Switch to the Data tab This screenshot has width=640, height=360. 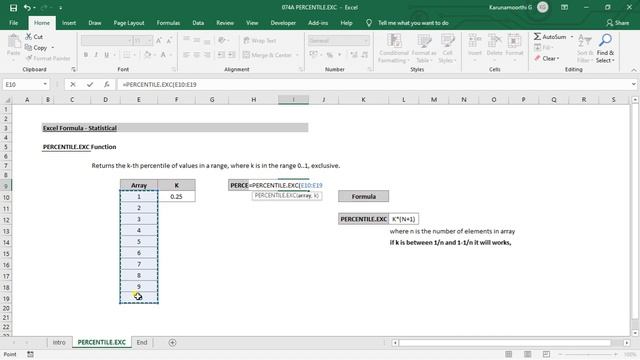point(198,23)
